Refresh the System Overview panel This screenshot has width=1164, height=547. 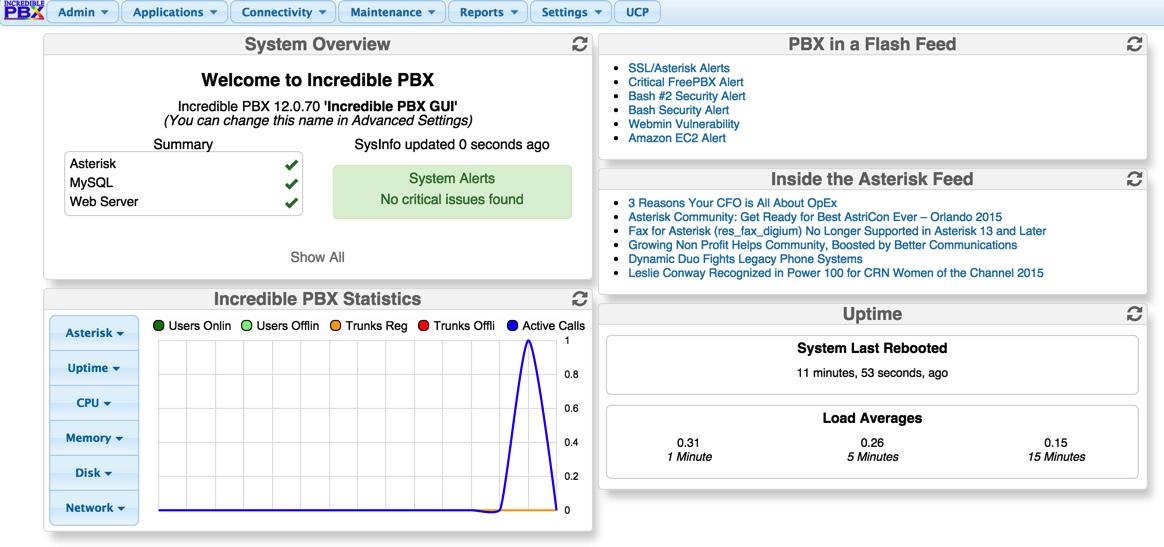[580, 45]
